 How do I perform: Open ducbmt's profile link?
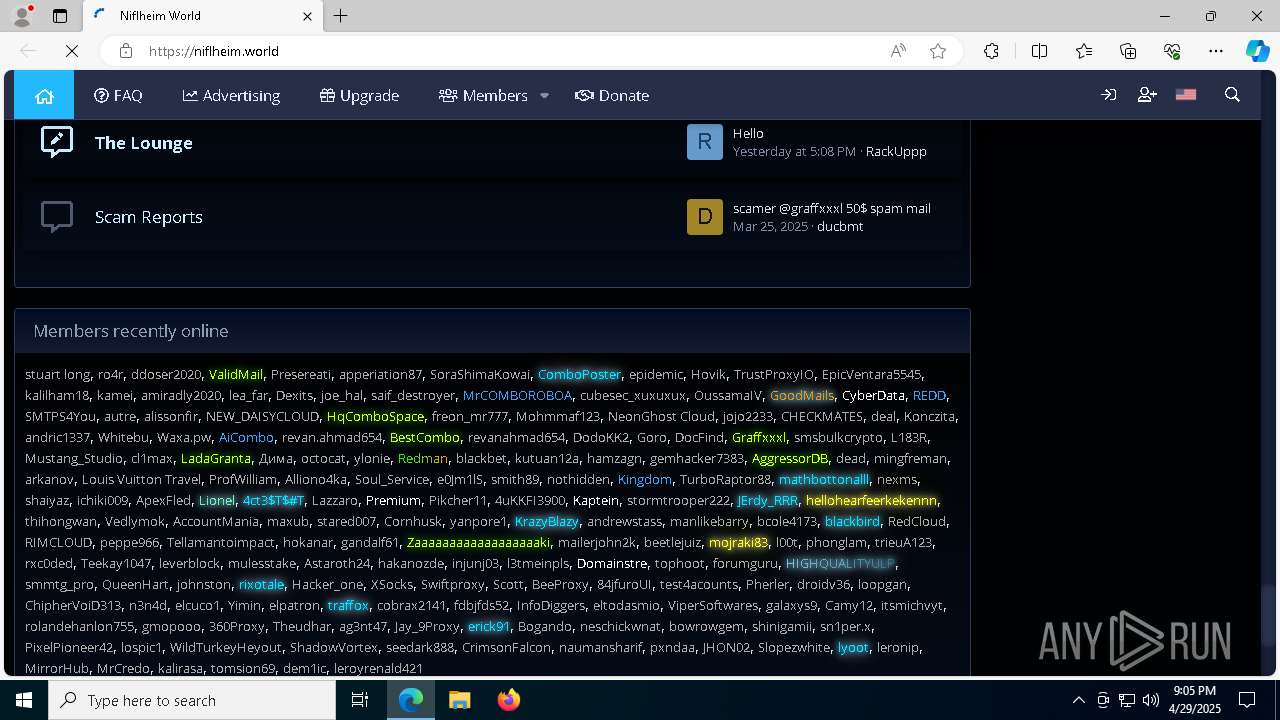[840, 226]
